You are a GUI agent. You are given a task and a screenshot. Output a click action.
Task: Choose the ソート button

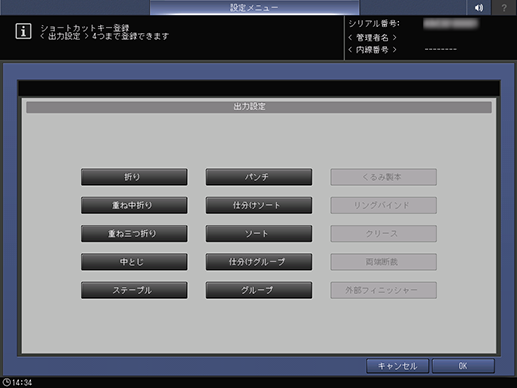coord(259,234)
